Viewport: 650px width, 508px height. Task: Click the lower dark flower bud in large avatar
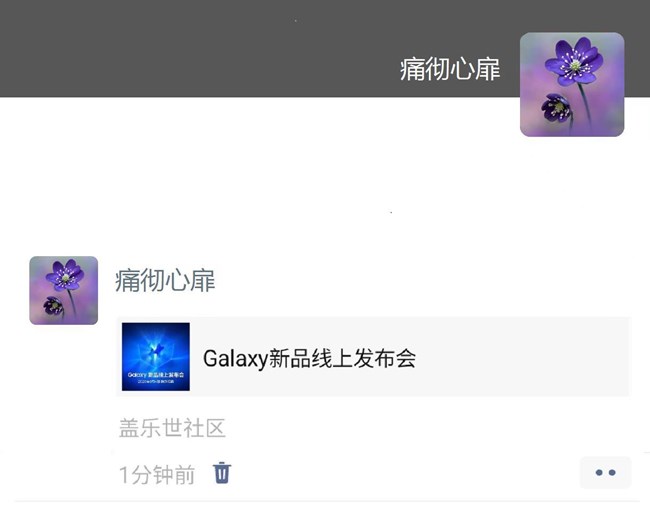click(x=556, y=108)
